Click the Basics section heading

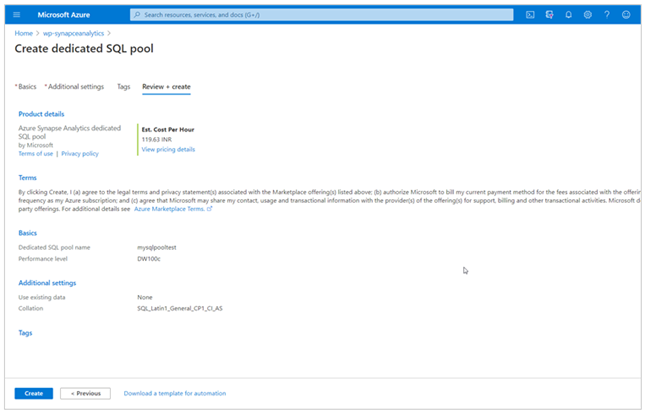[x=28, y=233]
